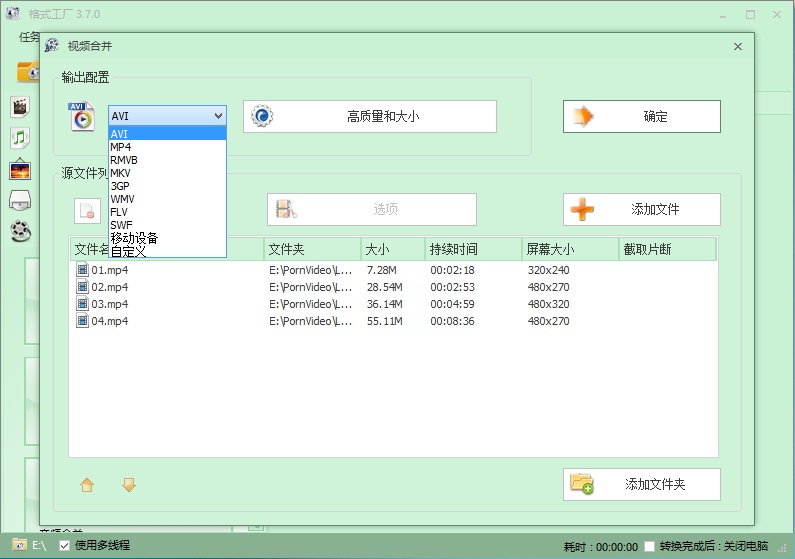Click the film reel sidebar icon
This screenshot has width=795, height=559.
click(19, 232)
